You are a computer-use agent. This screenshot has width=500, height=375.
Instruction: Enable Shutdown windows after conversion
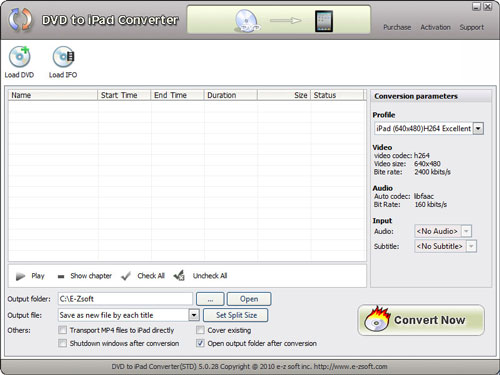click(62, 343)
